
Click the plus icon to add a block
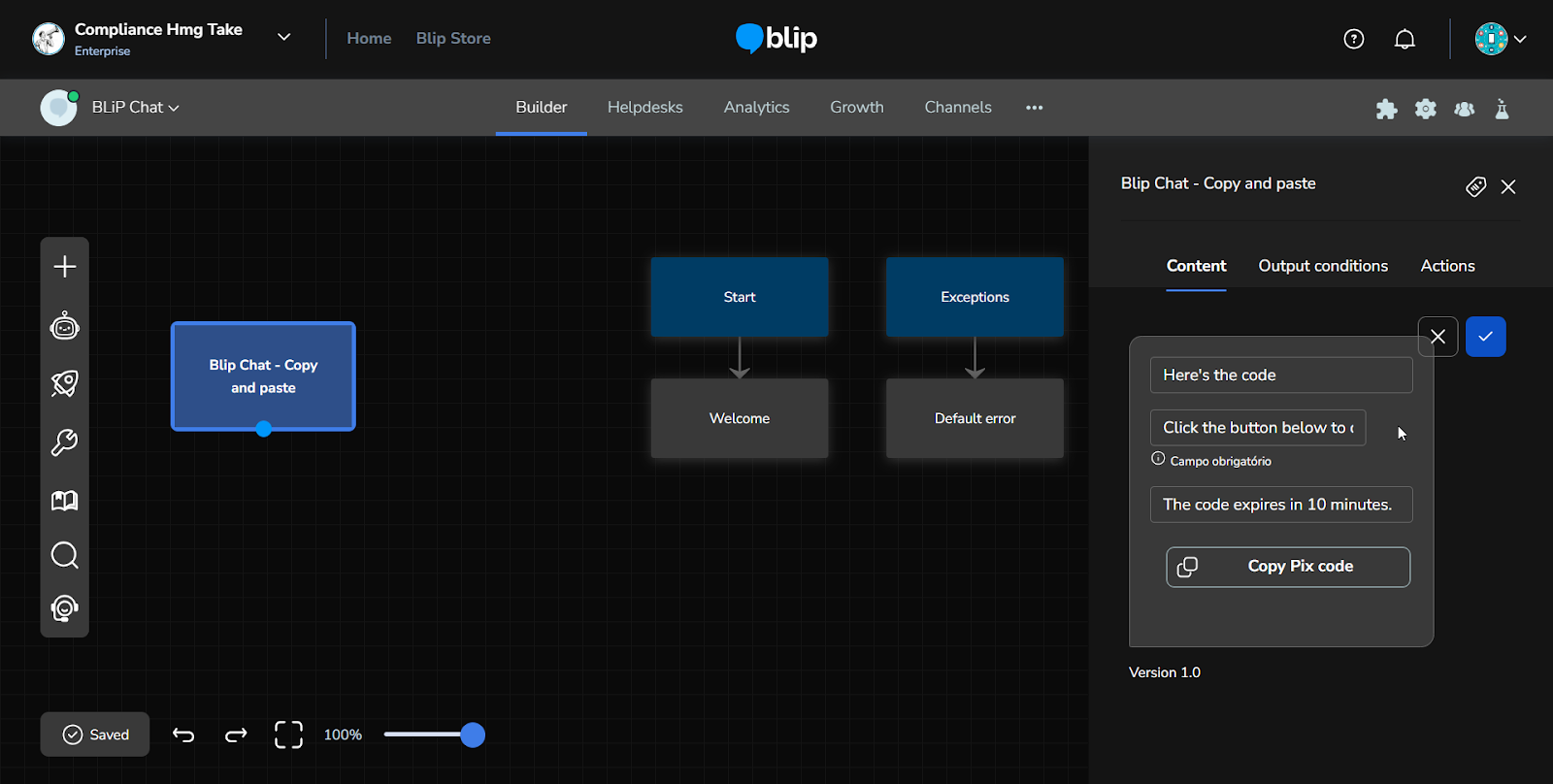65,267
